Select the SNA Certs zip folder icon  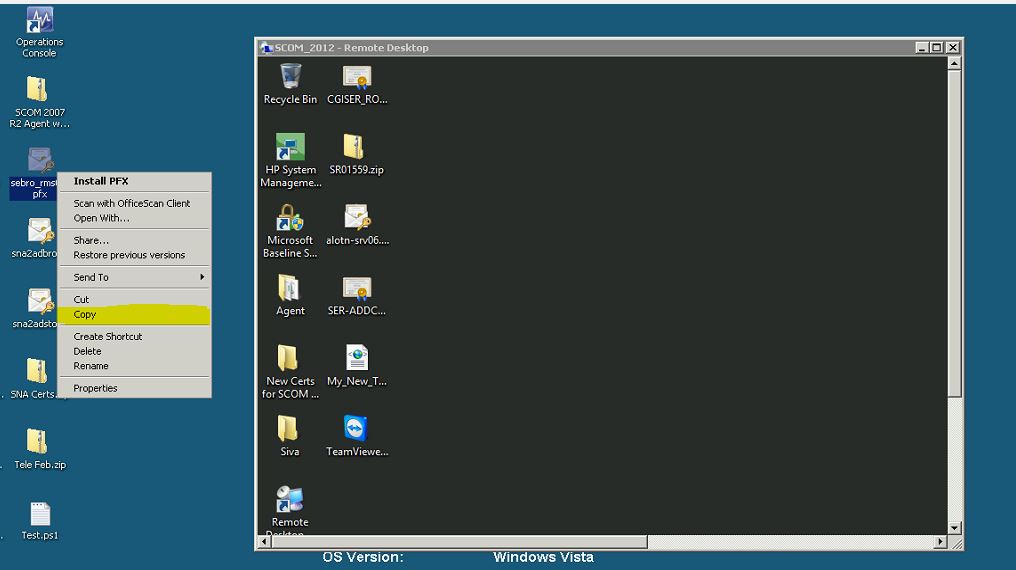(x=37, y=371)
